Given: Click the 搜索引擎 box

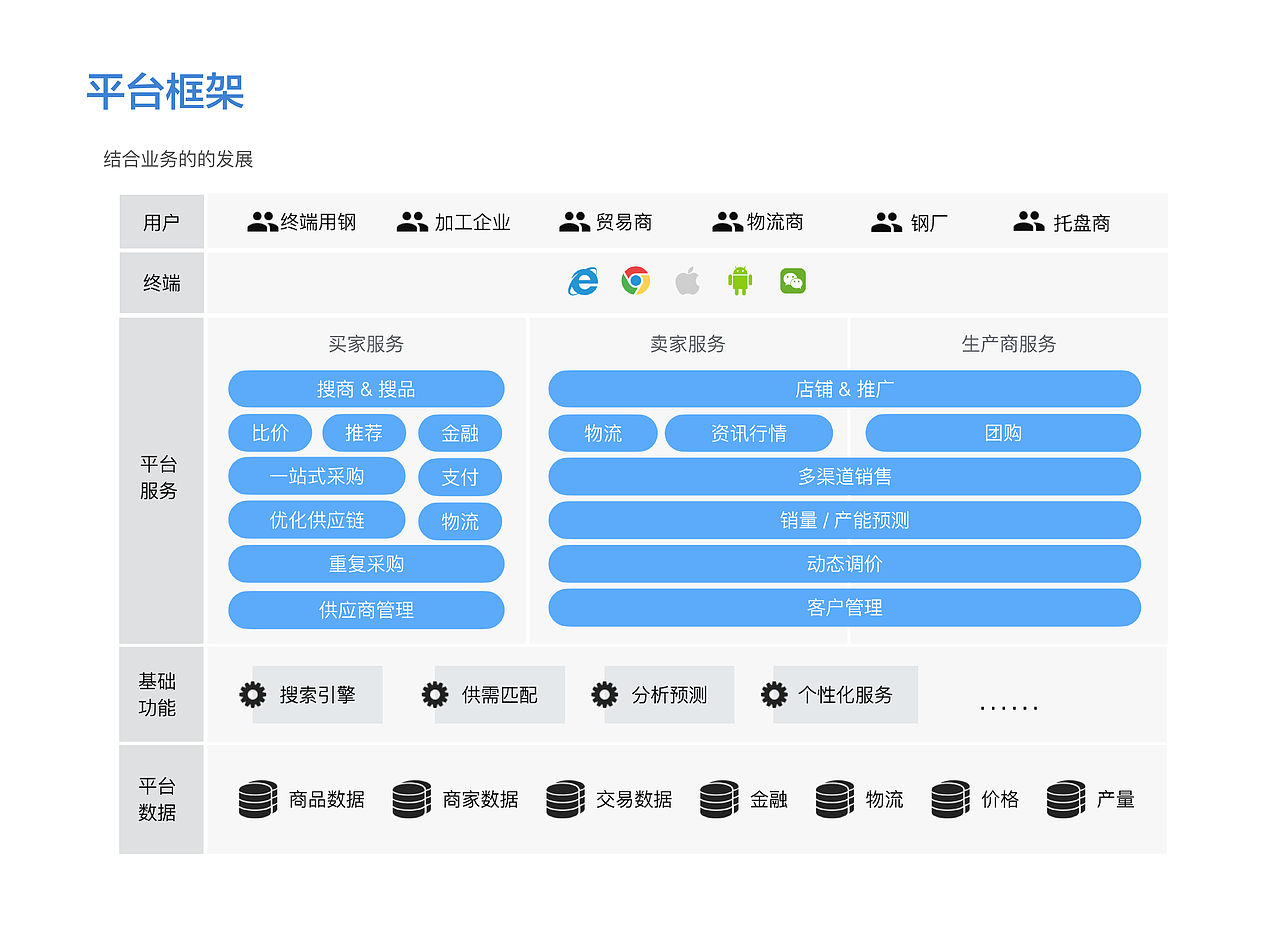Looking at the screenshot, I should click(x=317, y=694).
